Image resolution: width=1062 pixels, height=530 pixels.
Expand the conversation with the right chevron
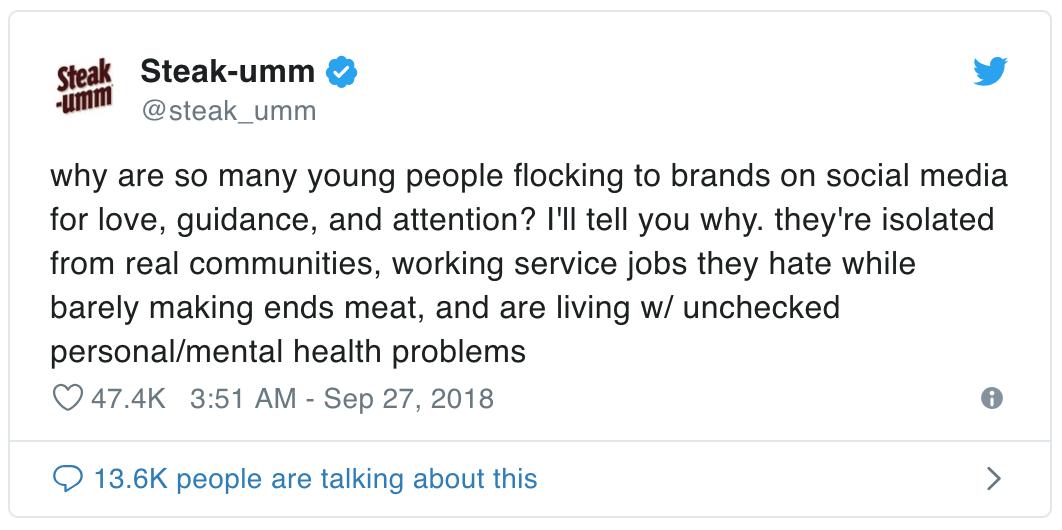993,478
